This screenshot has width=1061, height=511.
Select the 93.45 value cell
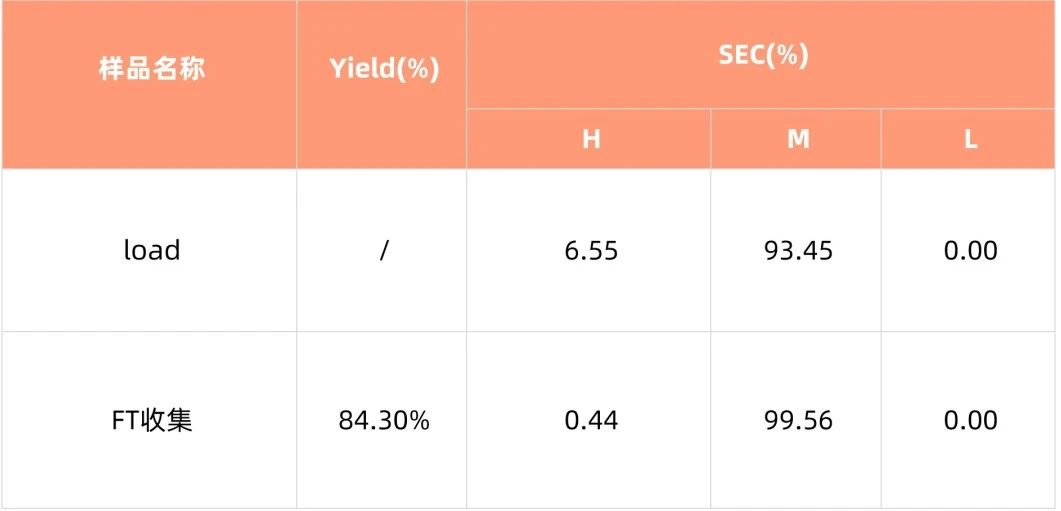pyautogui.click(x=797, y=250)
